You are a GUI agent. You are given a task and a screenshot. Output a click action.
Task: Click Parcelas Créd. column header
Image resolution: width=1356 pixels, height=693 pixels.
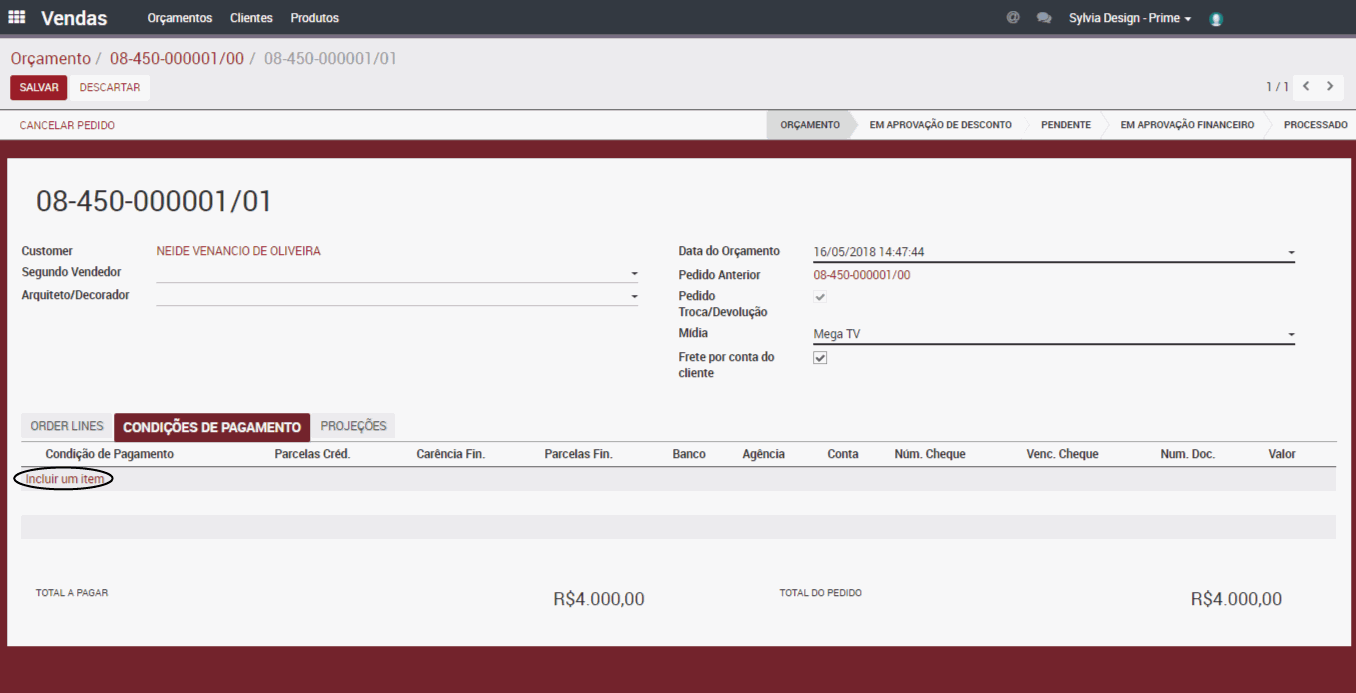(x=312, y=454)
